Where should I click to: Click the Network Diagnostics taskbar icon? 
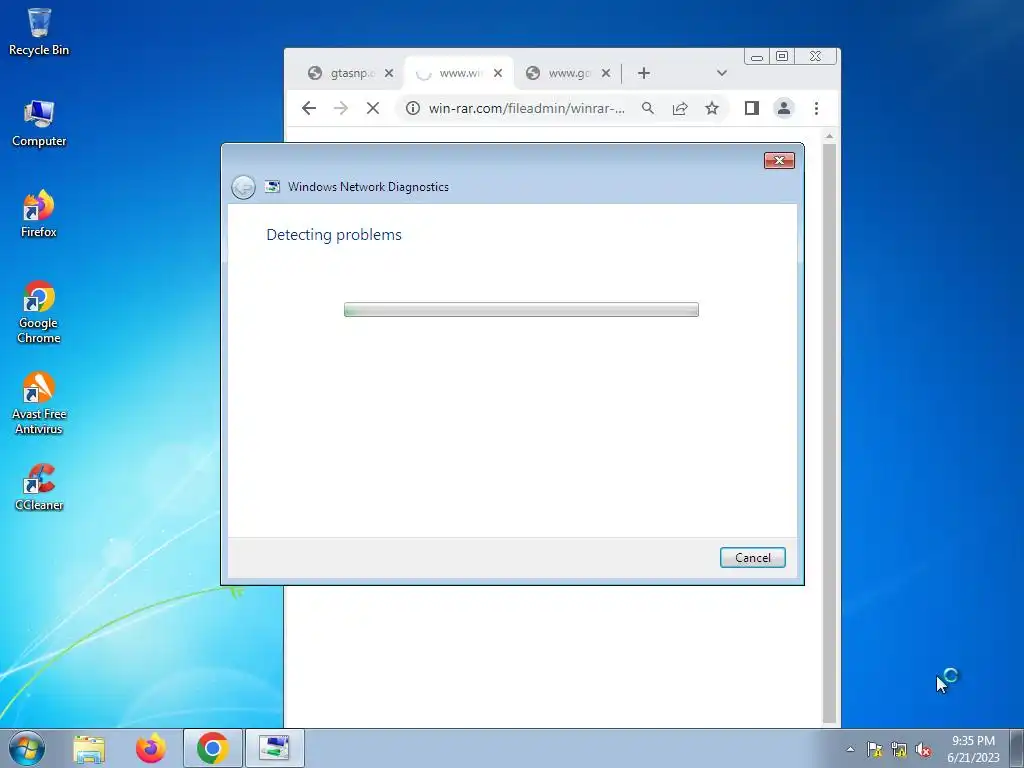click(x=274, y=748)
